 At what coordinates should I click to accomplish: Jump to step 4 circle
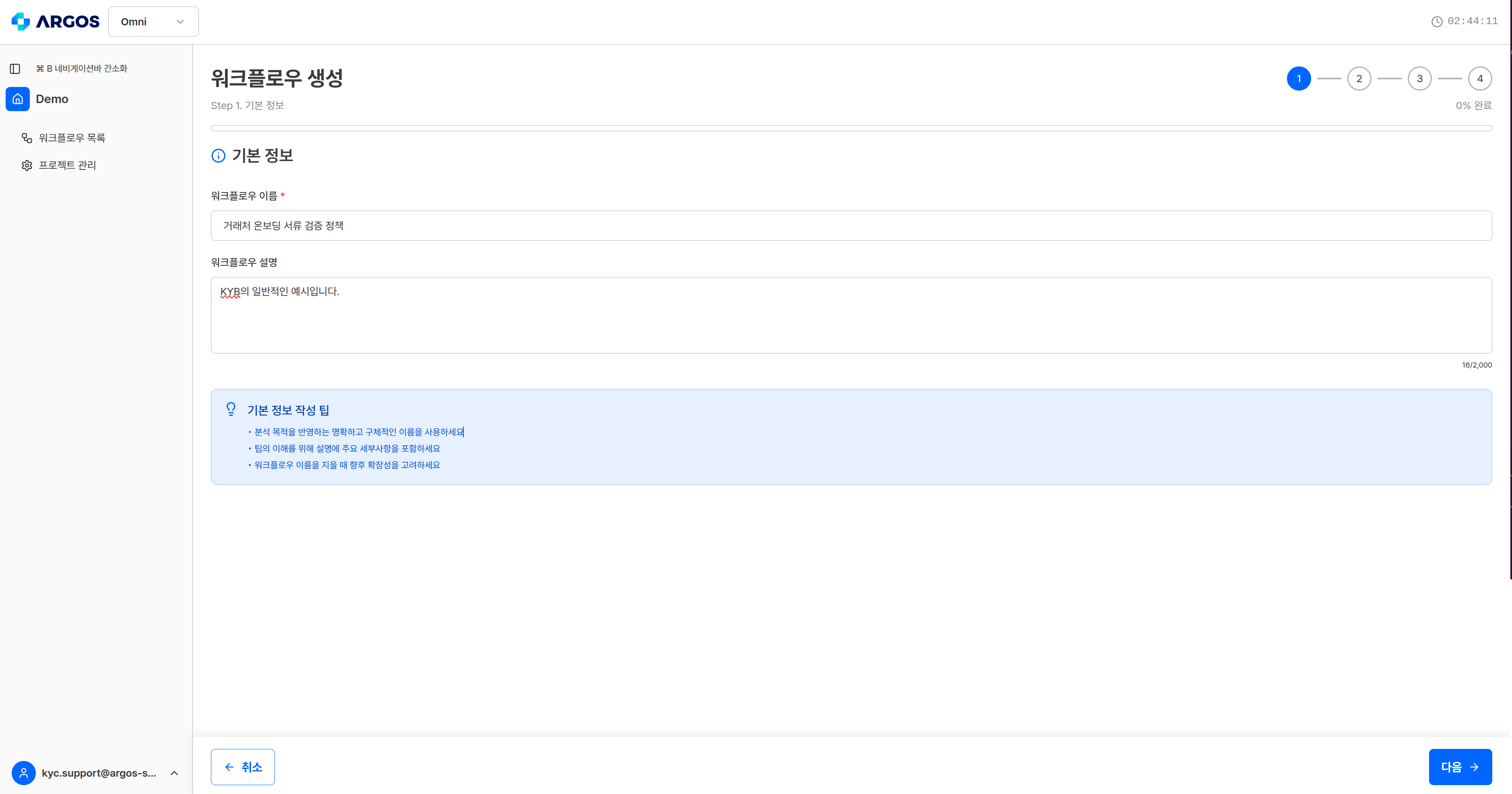click(x=1480, y=79)
